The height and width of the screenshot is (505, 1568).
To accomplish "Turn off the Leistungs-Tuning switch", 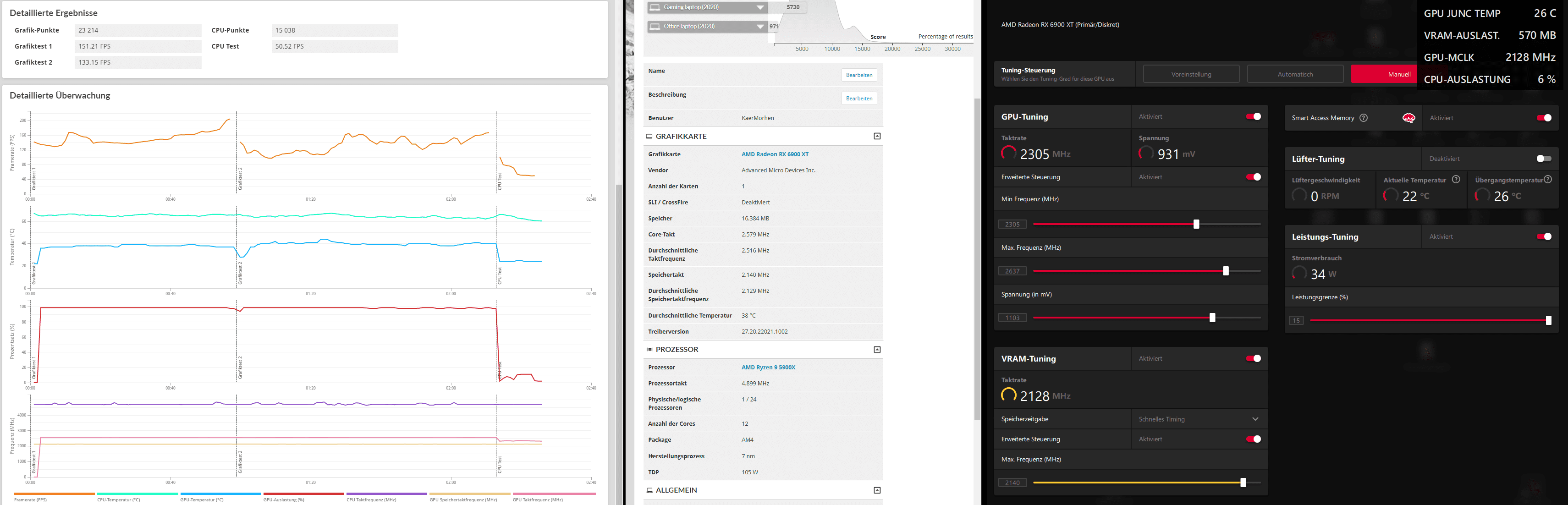I will click(x=1544, y=236).
